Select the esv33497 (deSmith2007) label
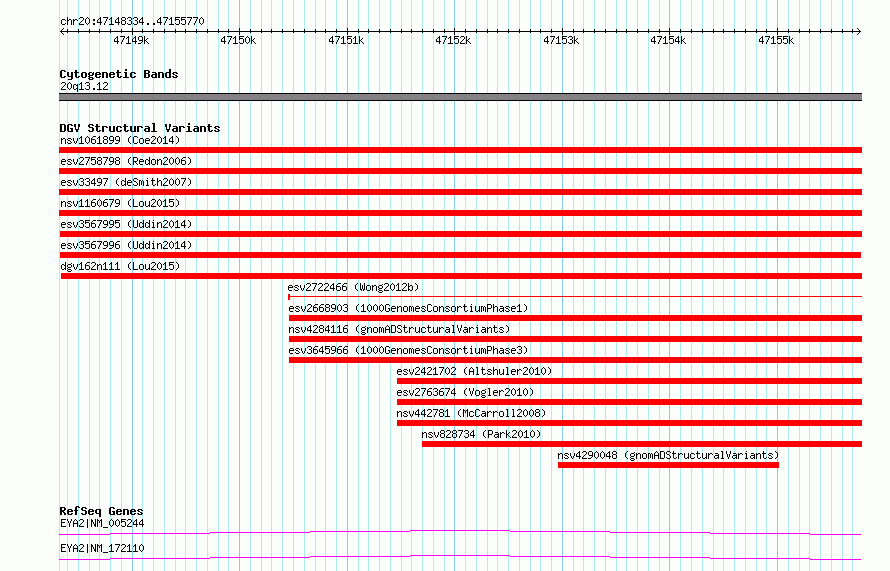The height and width of the screenshot is (571, 890). [126, 182]
